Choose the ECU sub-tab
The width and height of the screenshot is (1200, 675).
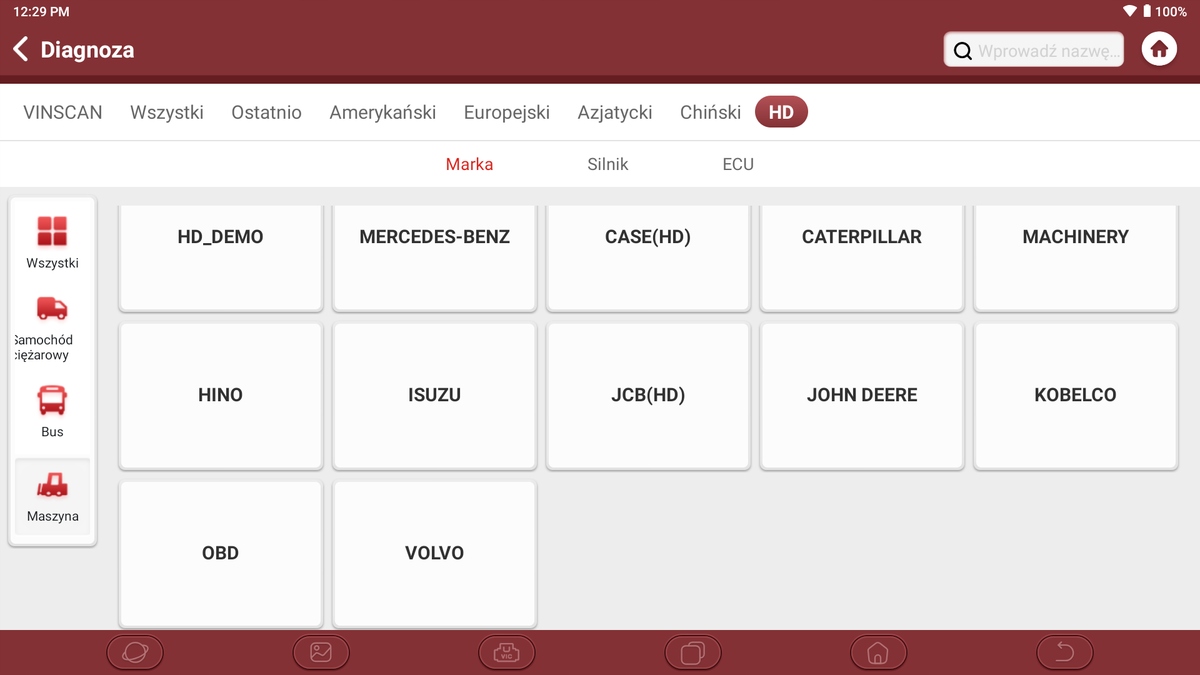tap(738, 164)
